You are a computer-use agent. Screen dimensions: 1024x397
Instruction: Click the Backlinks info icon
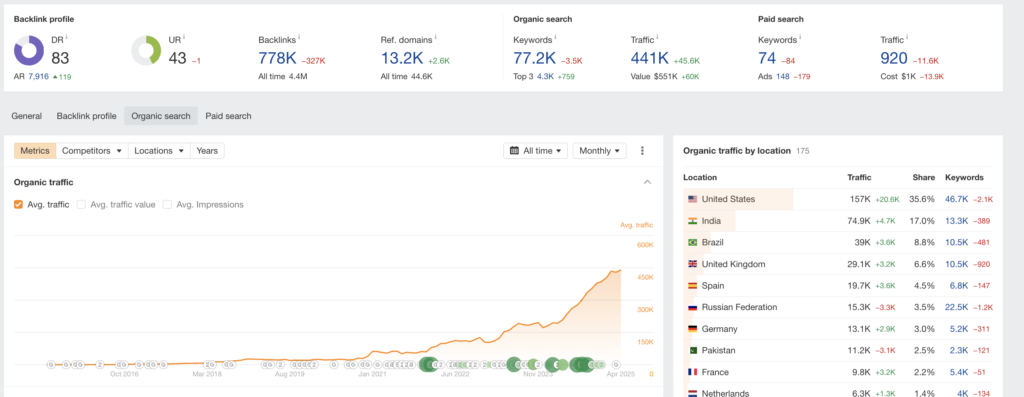coord(298,38)
